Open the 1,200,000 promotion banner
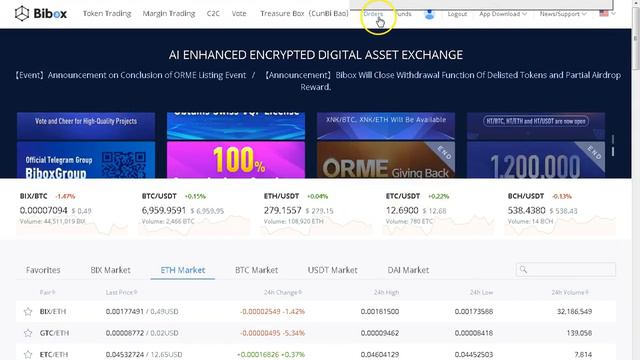The height and width of the screenshot is (360, 640). coord(536,160)
